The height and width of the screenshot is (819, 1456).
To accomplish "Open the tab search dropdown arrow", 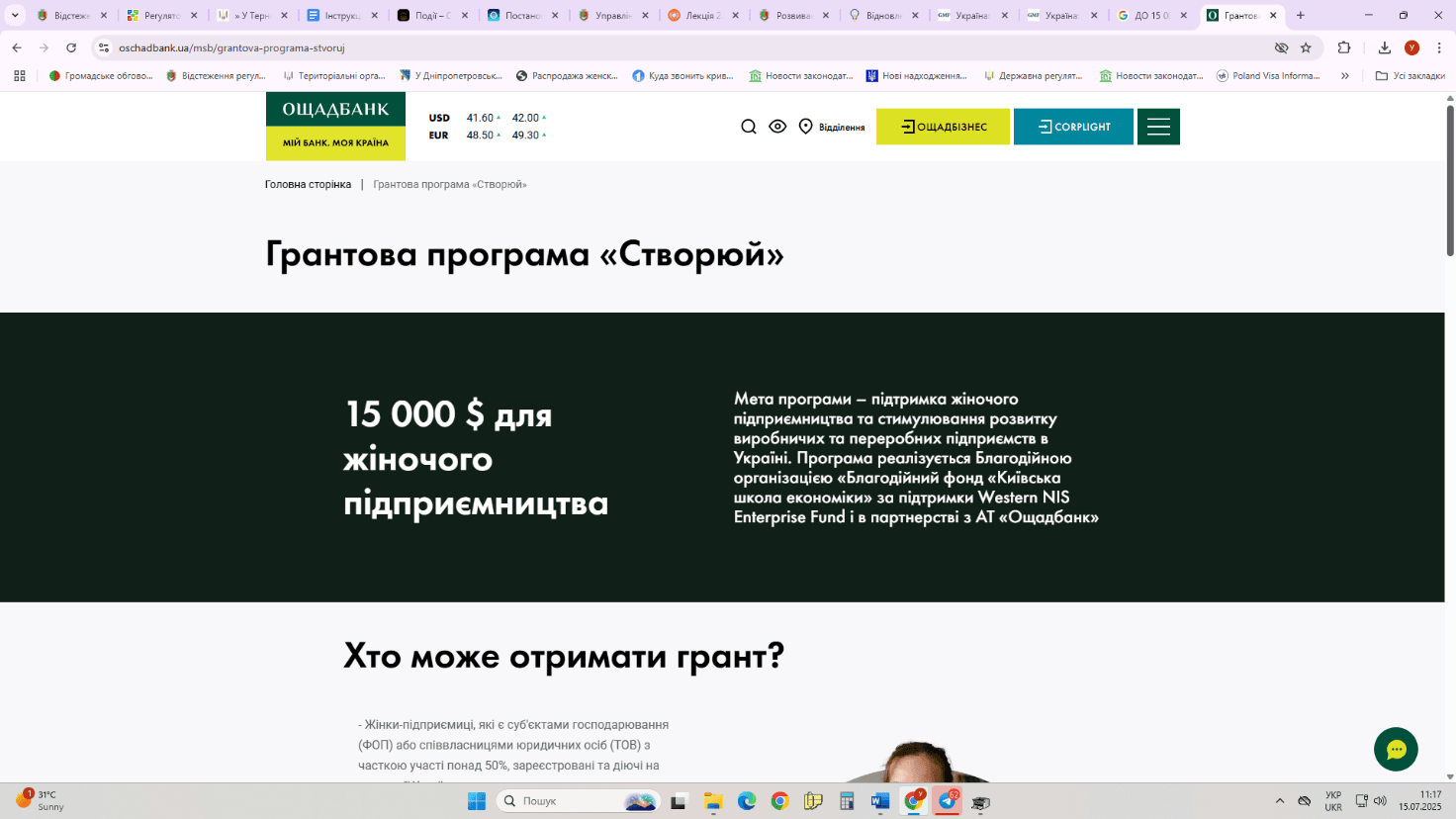I will [15, 15].
